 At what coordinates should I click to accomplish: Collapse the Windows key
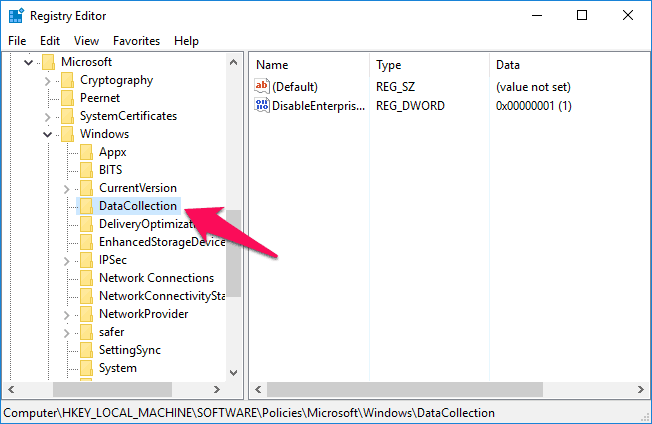point(47,134)
